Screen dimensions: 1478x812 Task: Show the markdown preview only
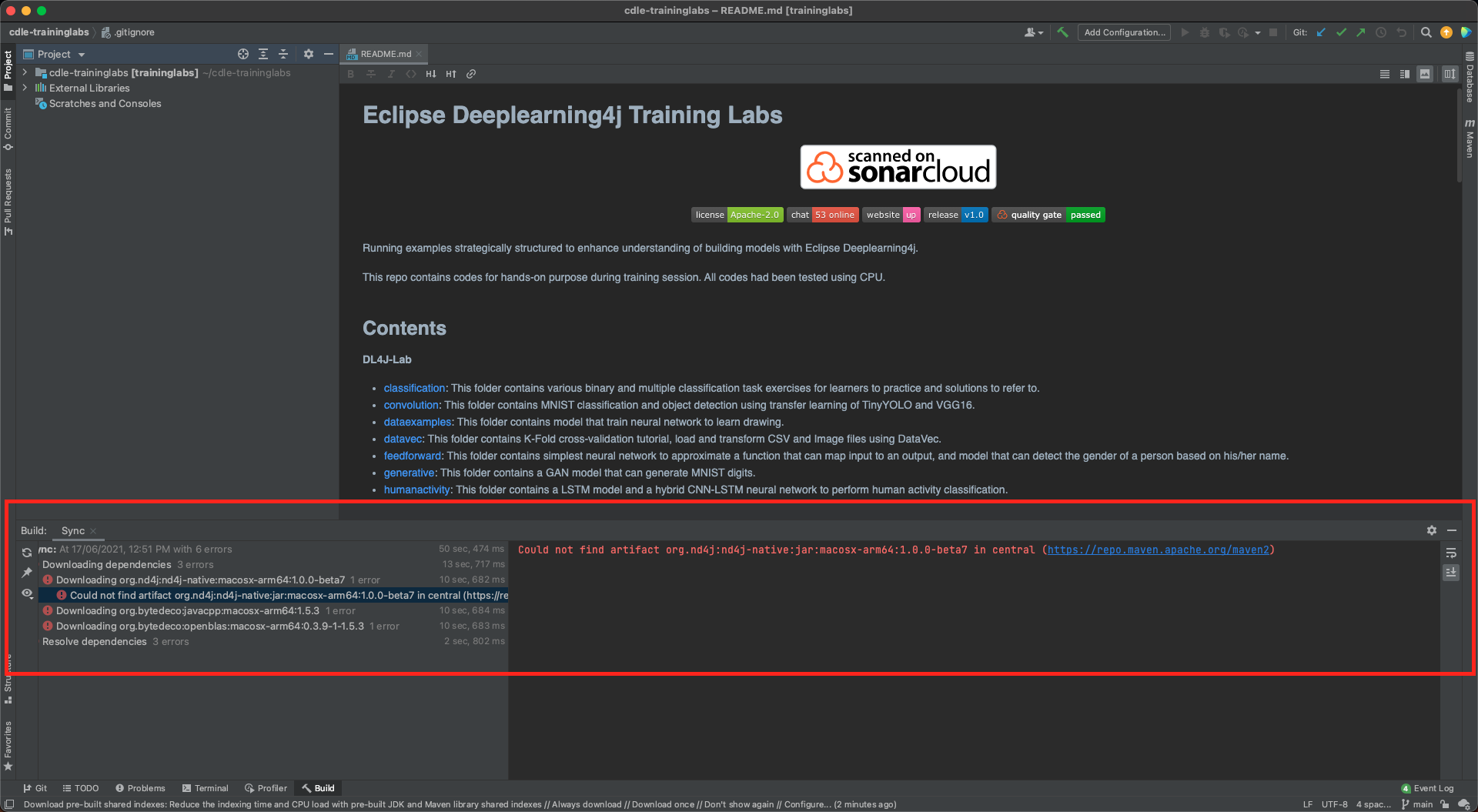[x=1425, y=74]
